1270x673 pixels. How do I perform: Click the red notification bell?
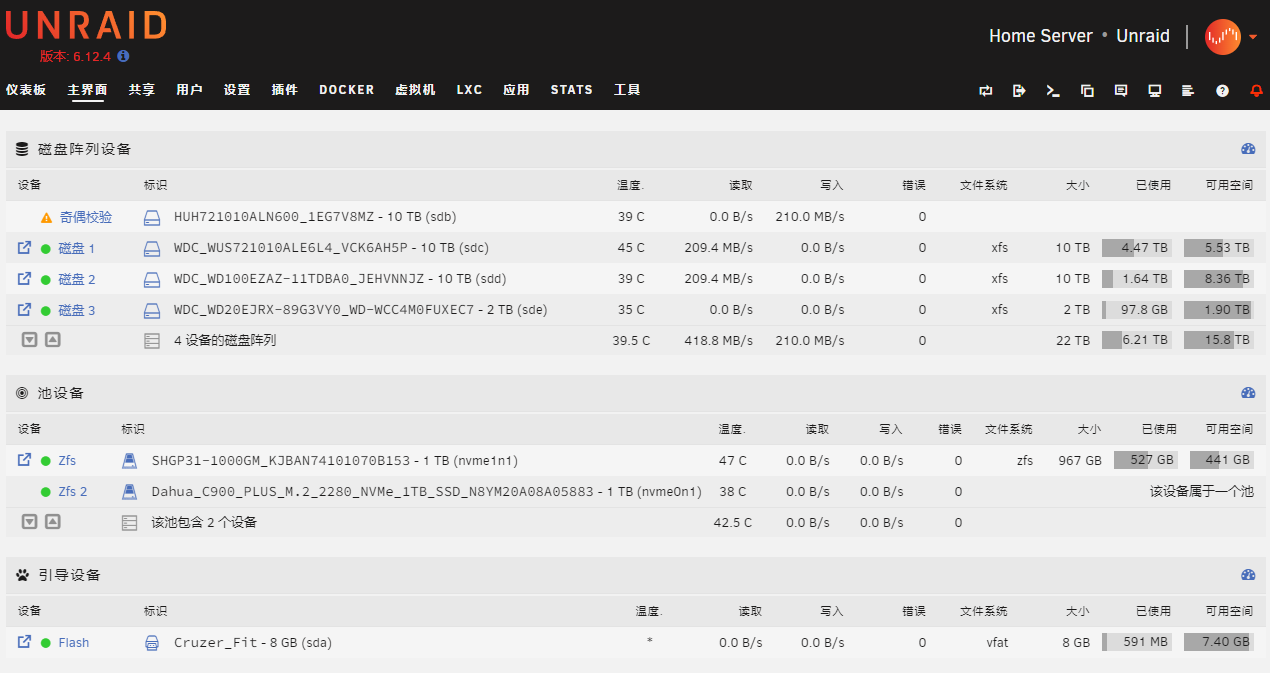(1257, 91)
